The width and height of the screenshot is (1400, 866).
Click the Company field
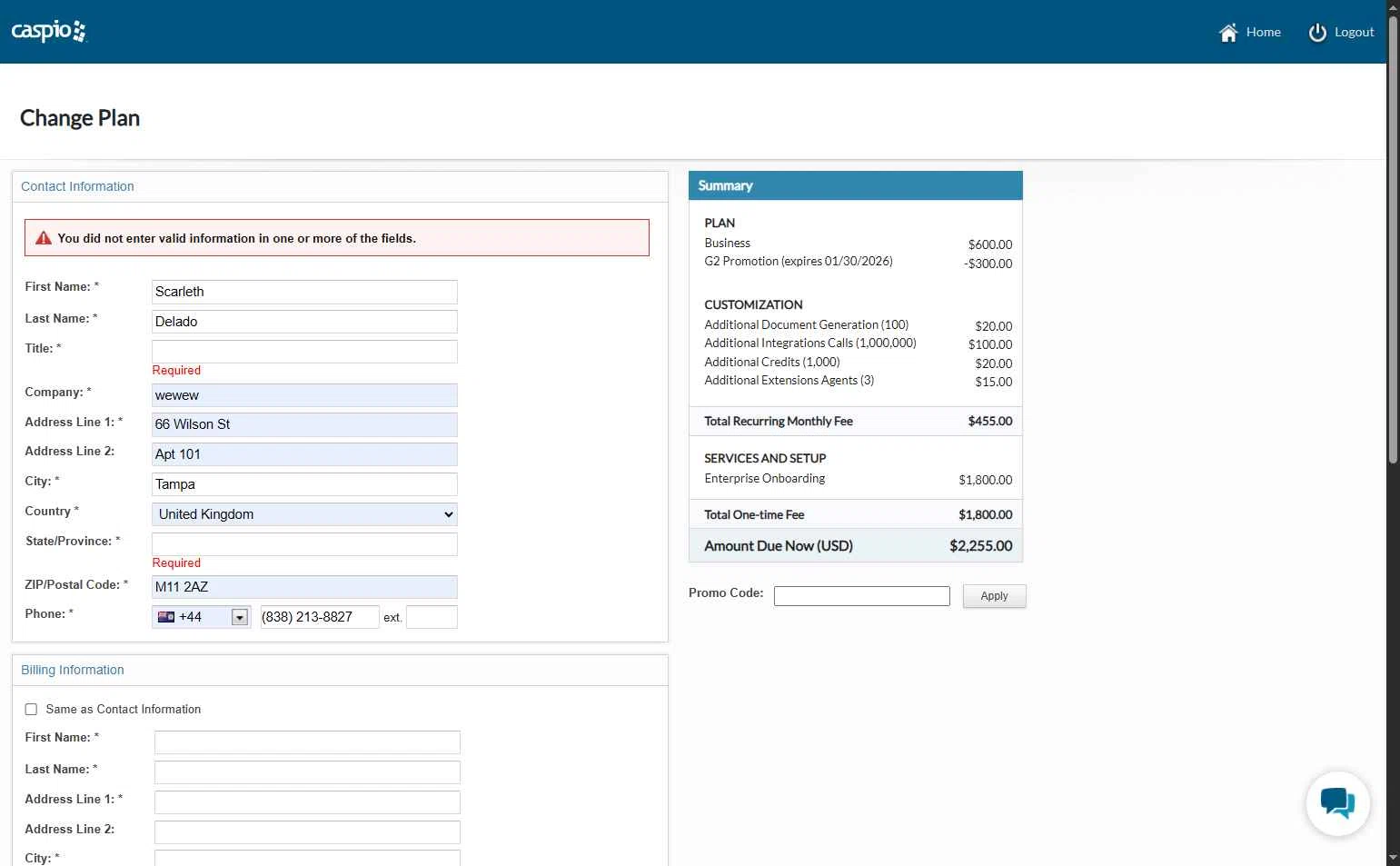pyautogui.click(x=304, y=395)
